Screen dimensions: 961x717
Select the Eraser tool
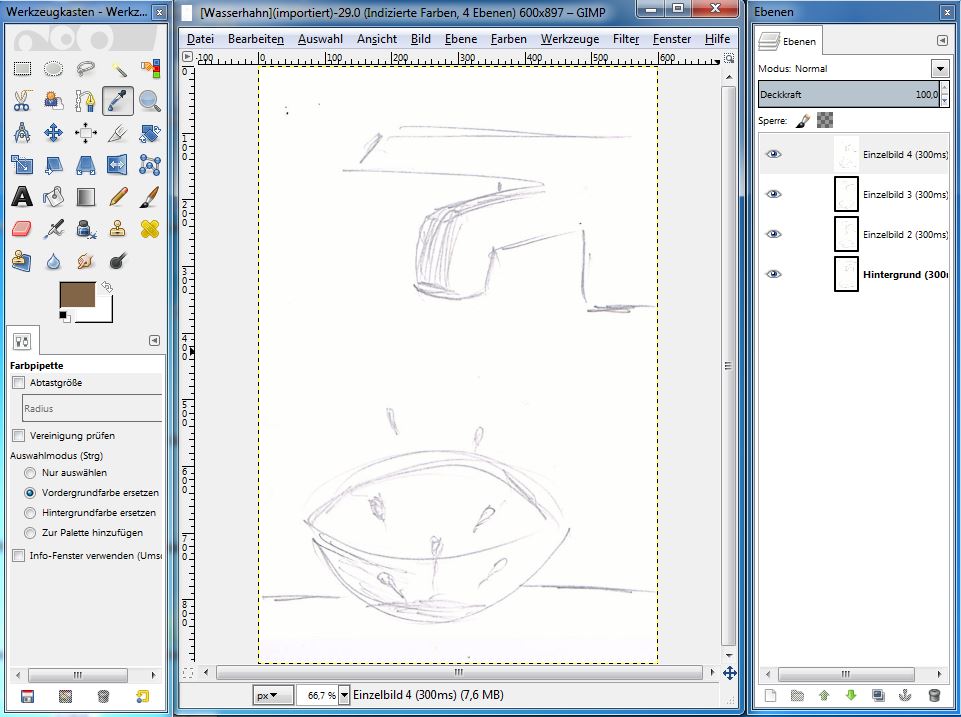coord(22,229)
